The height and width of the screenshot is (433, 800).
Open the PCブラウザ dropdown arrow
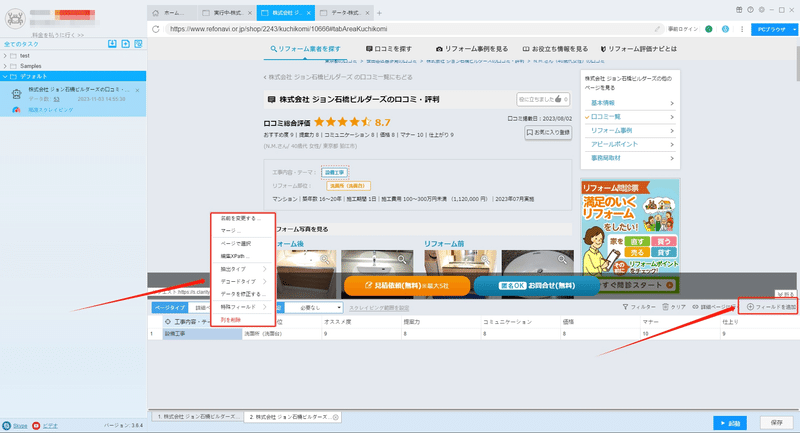click(794, 30)
